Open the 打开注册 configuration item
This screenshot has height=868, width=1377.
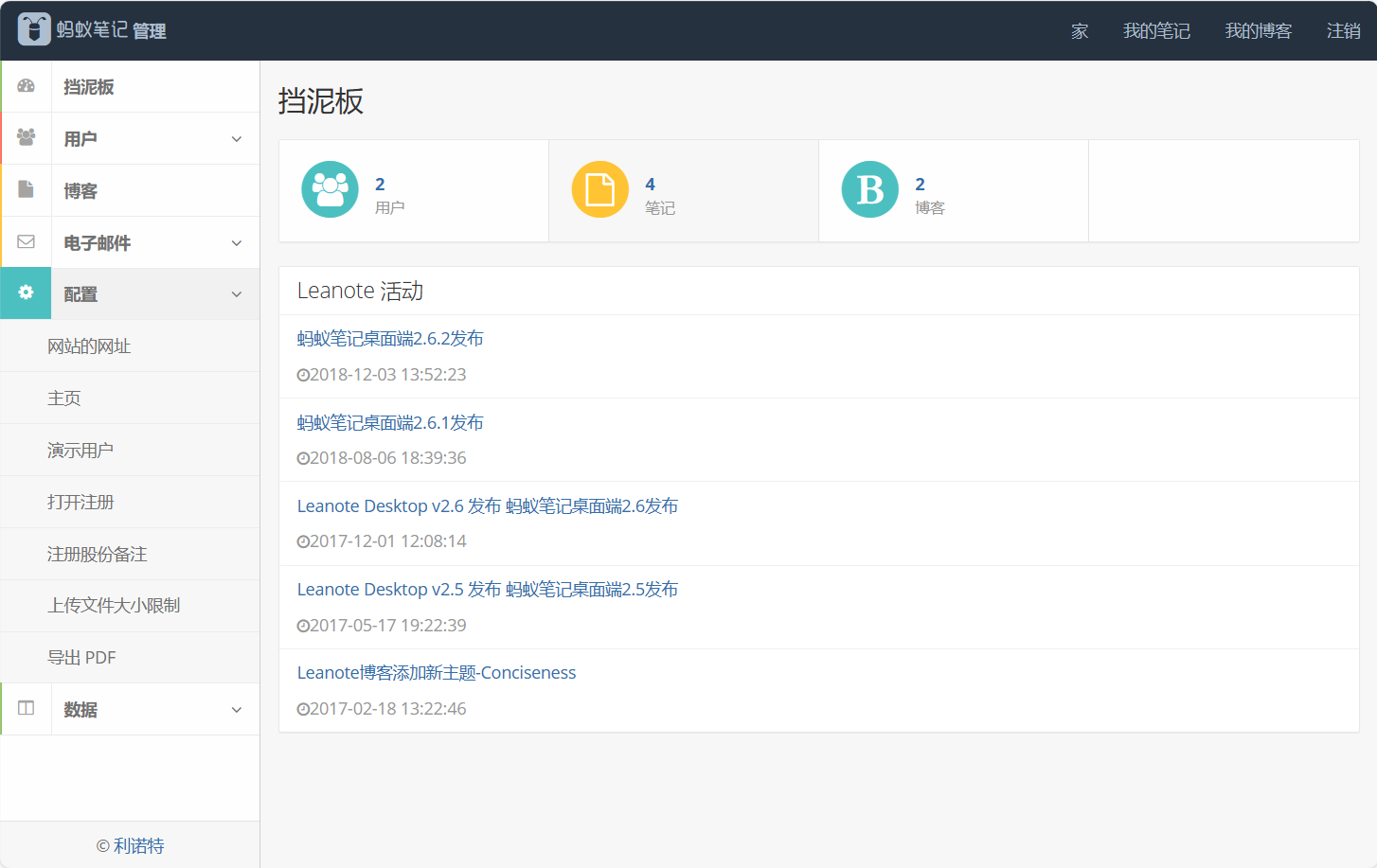pyautogui.click(x=80, y=502)
